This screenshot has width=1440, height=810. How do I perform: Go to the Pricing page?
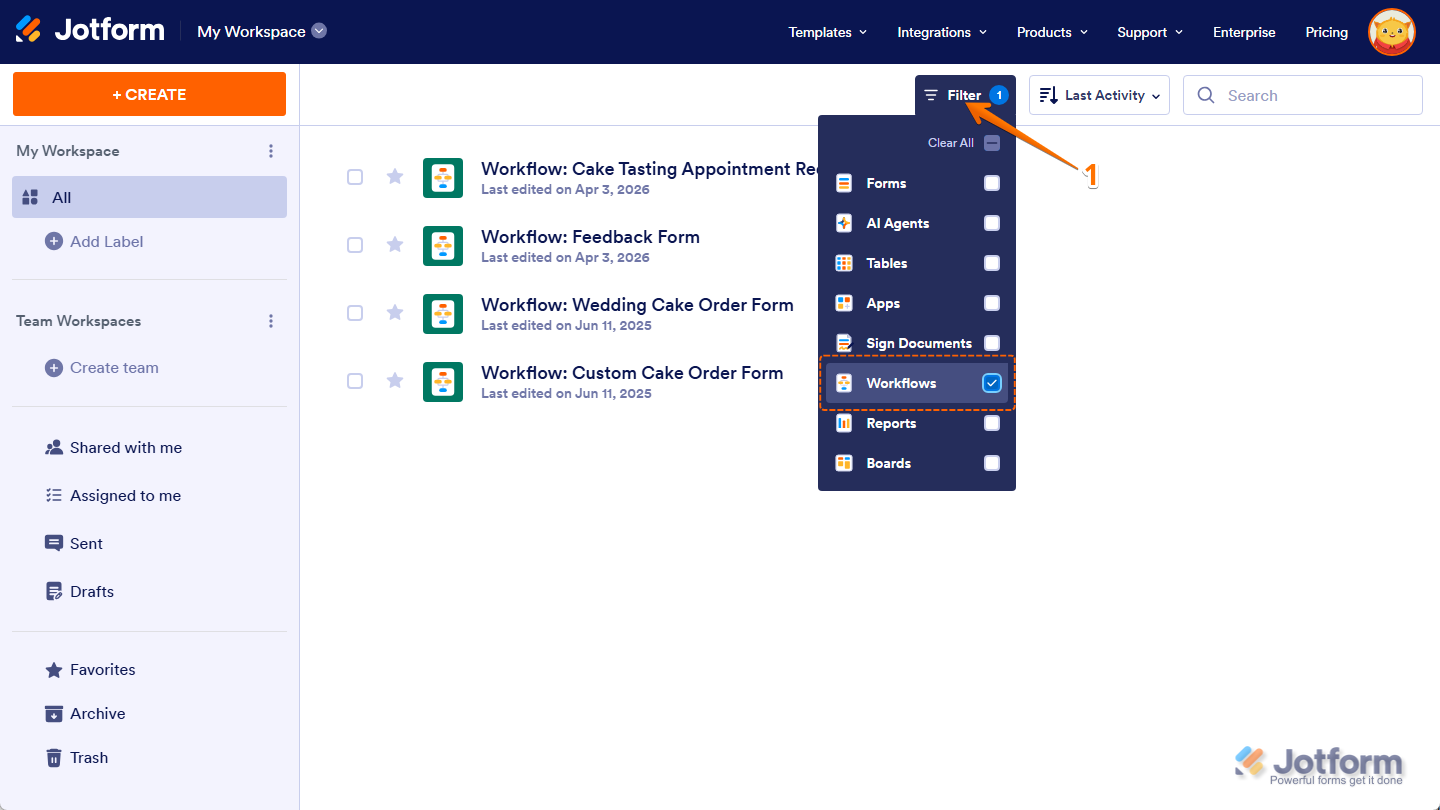pyautogui.click(x=1326, y=31)
